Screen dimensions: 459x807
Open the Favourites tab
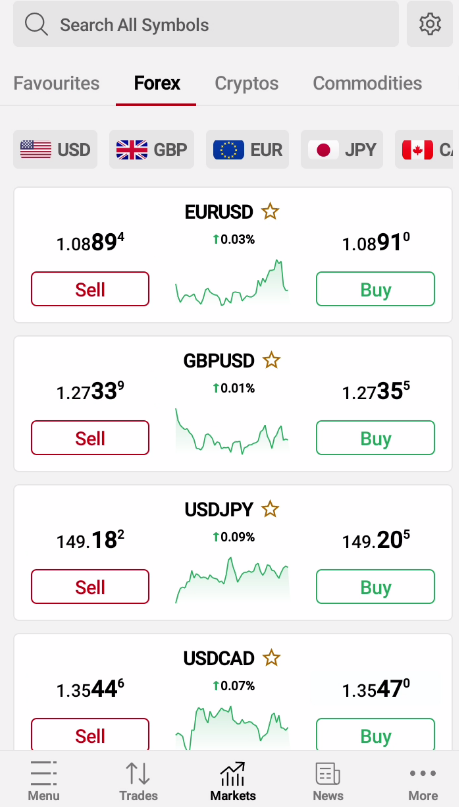56,83
